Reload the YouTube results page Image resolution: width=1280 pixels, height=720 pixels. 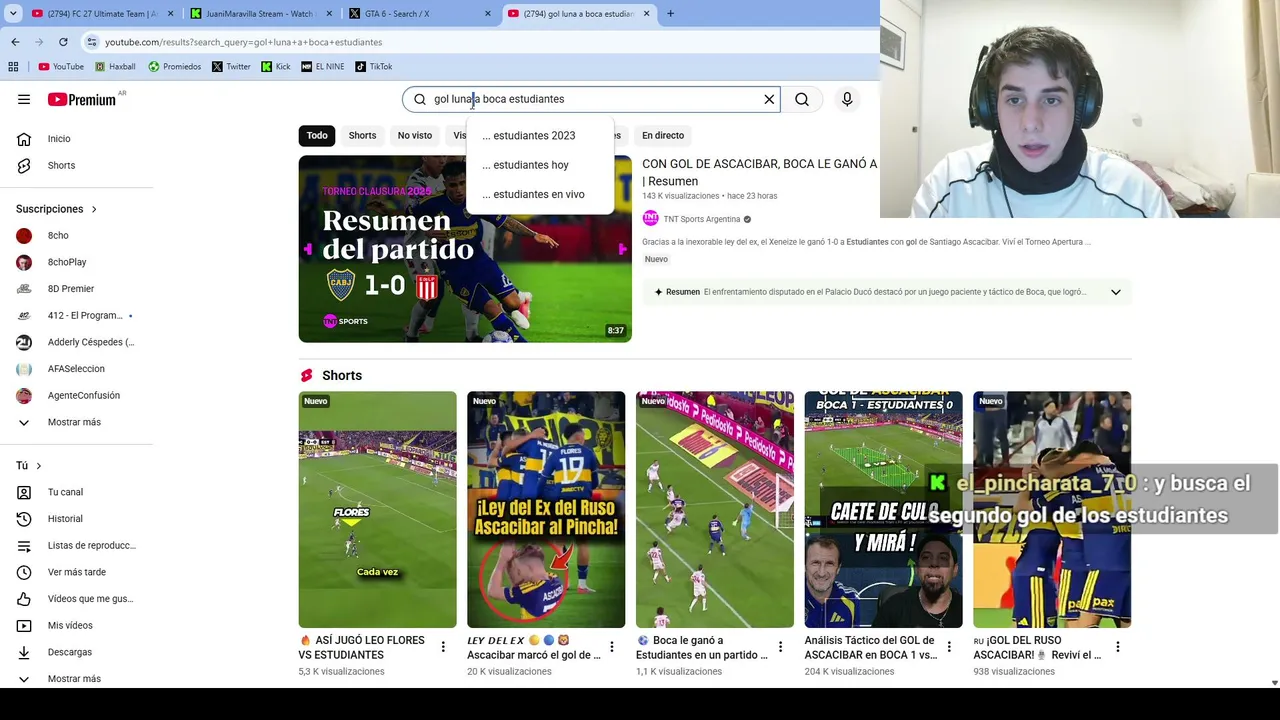point(63,42)
